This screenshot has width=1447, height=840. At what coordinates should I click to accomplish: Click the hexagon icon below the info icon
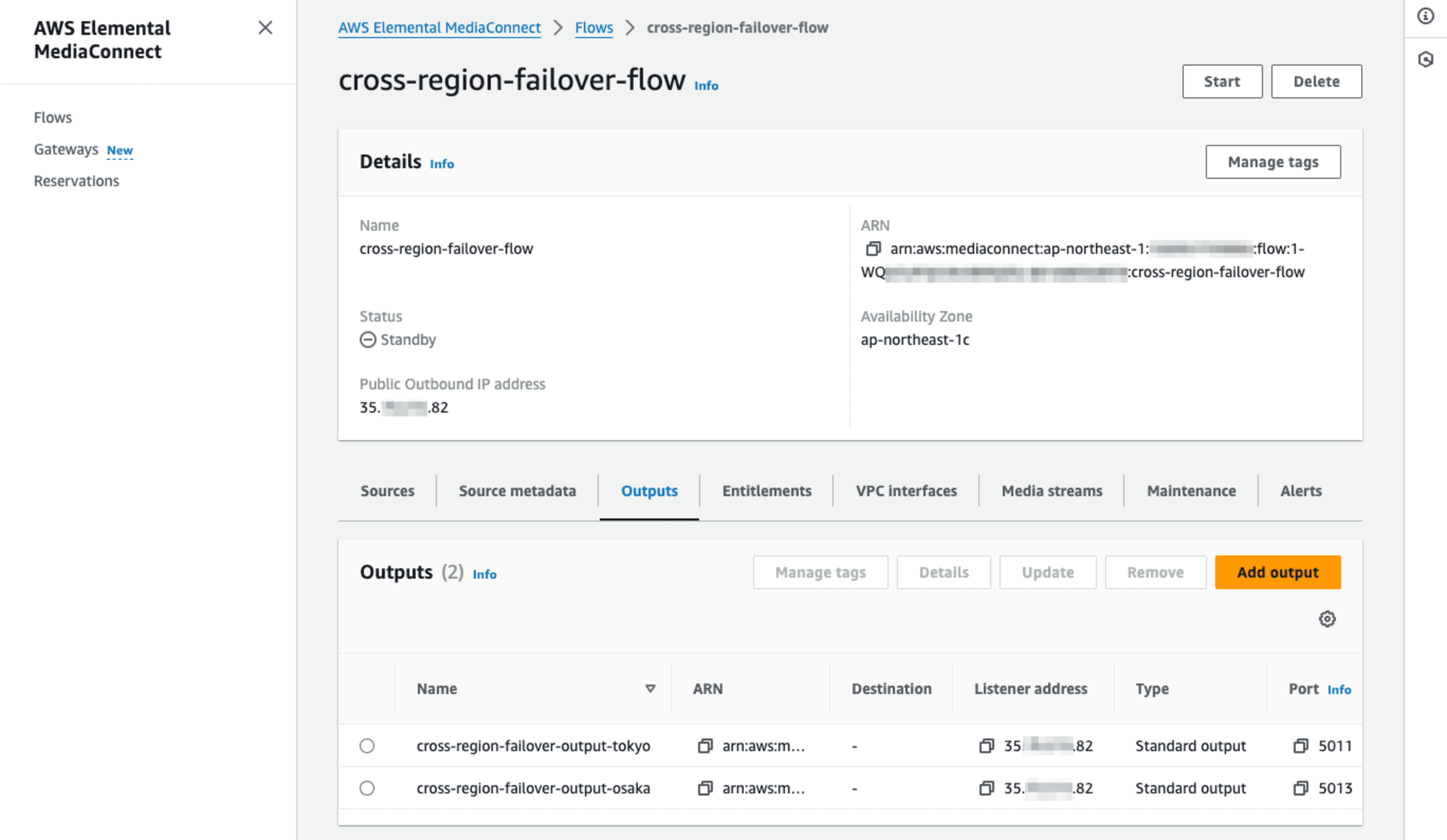[1425, 59]
